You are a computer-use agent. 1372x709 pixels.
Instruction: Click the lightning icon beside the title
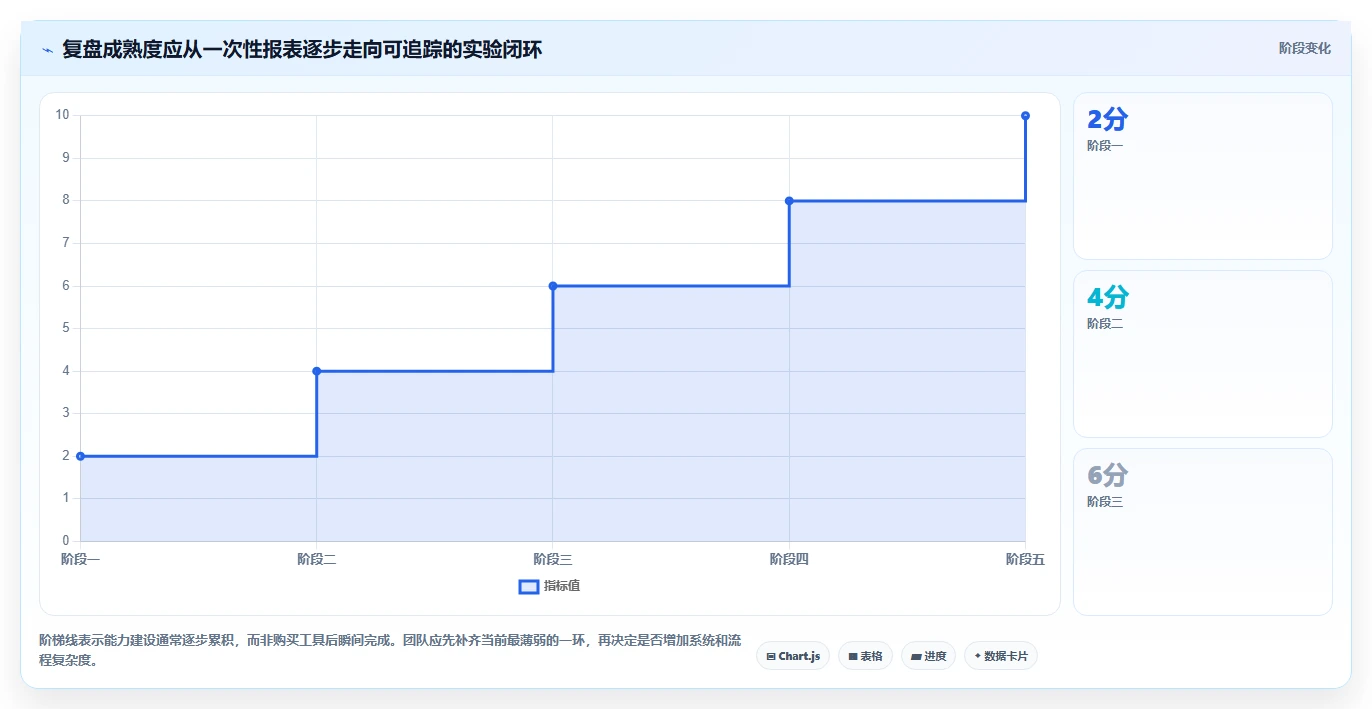pyautogui.click(x=47, y=50)
